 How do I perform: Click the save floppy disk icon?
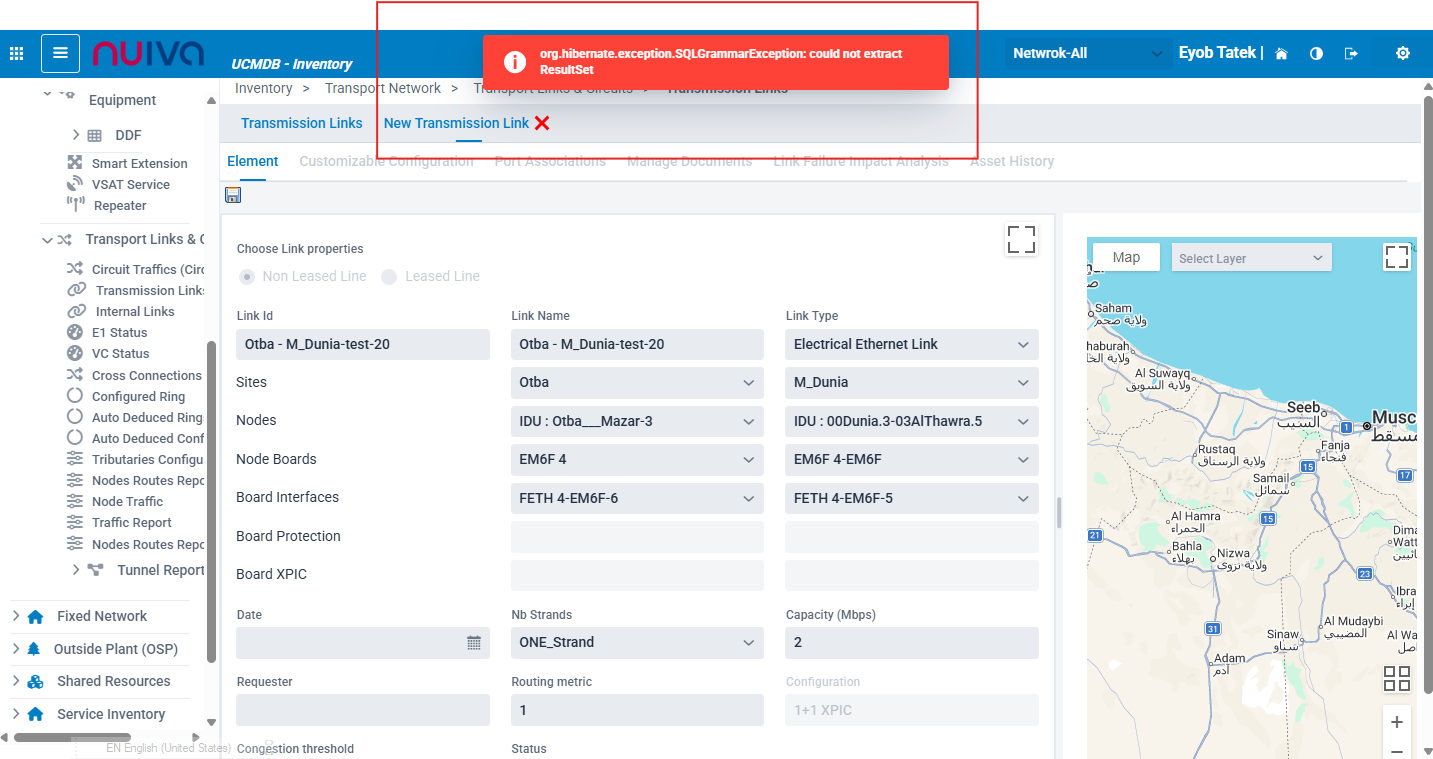point(233,195)
